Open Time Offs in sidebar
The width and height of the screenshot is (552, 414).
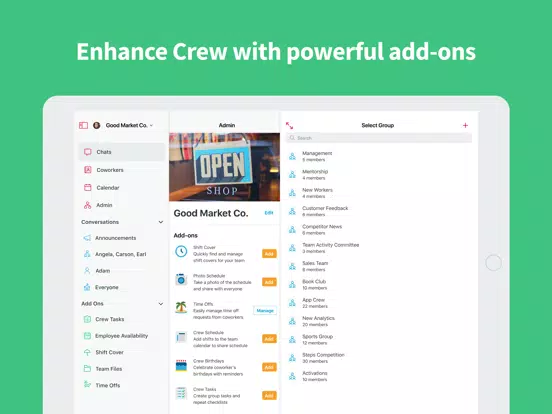tap(121, 385)
